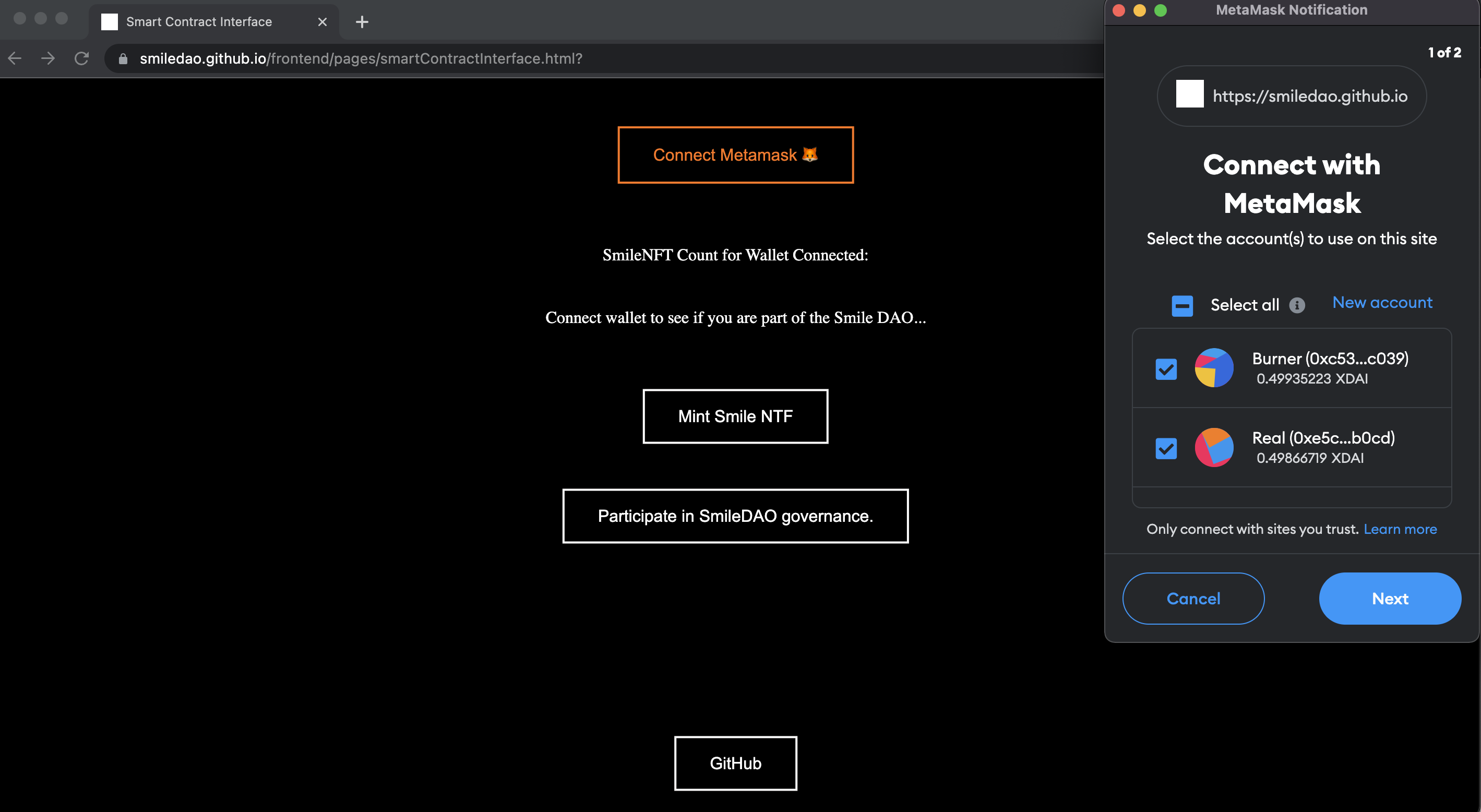Click the '1 of 2' step indicator
This screenshot has height=812, width=1481.
point(1444,52)
